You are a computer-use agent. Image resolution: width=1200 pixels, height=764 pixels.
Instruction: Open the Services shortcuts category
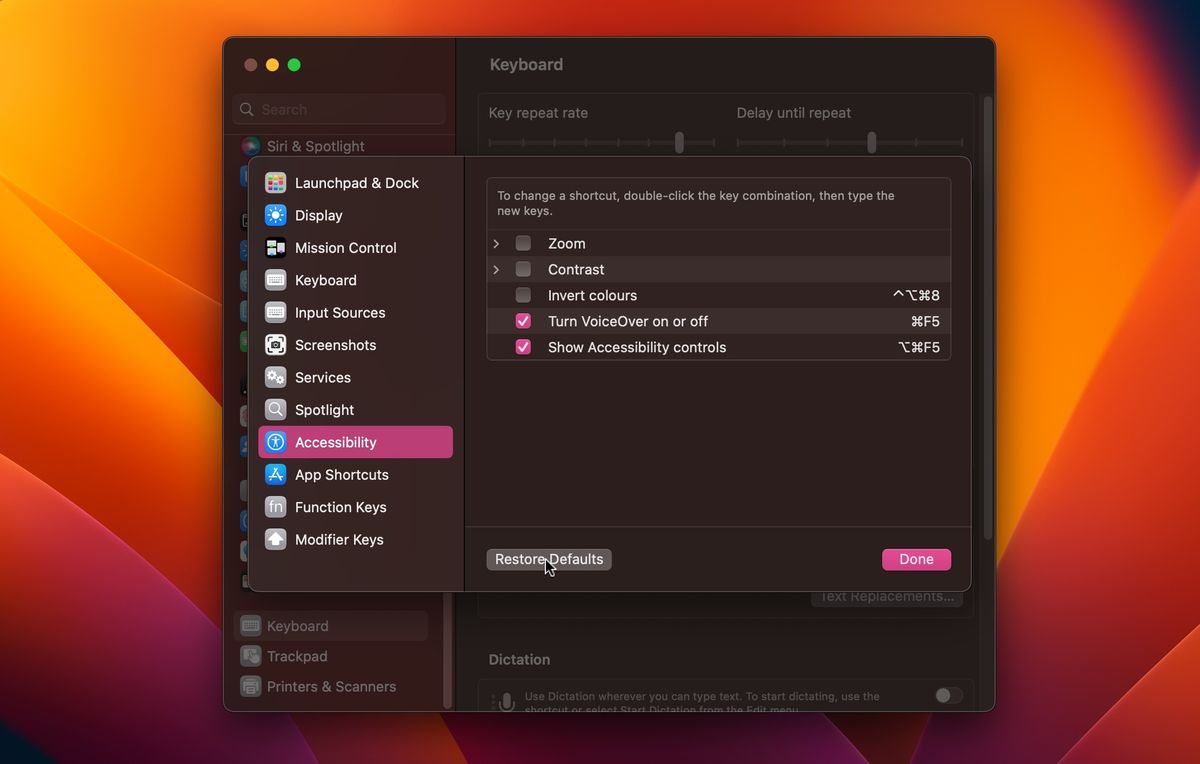click(322, 377)
